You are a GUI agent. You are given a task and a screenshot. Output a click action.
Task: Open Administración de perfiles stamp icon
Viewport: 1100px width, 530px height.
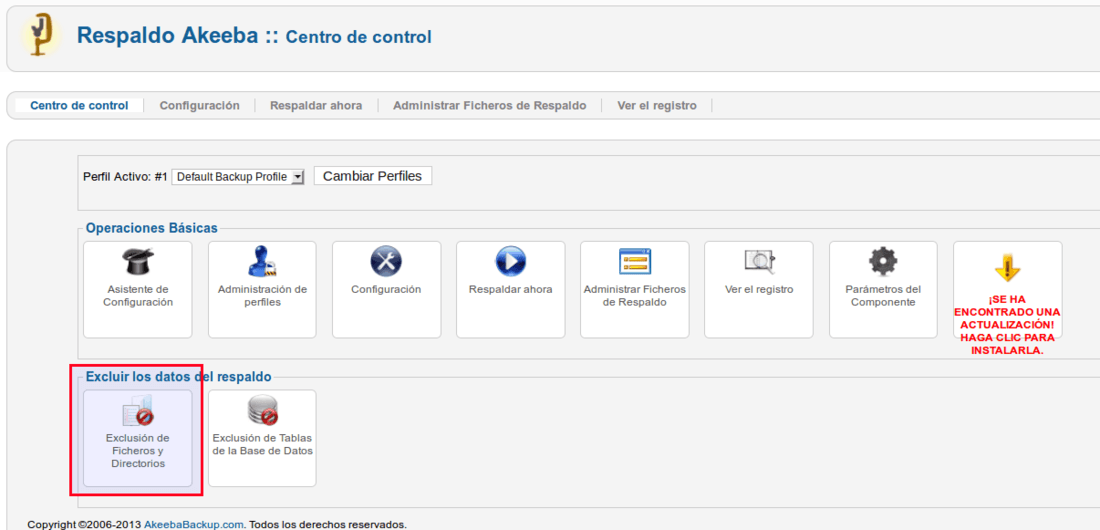pyautogui.click(x=262, y=262)
